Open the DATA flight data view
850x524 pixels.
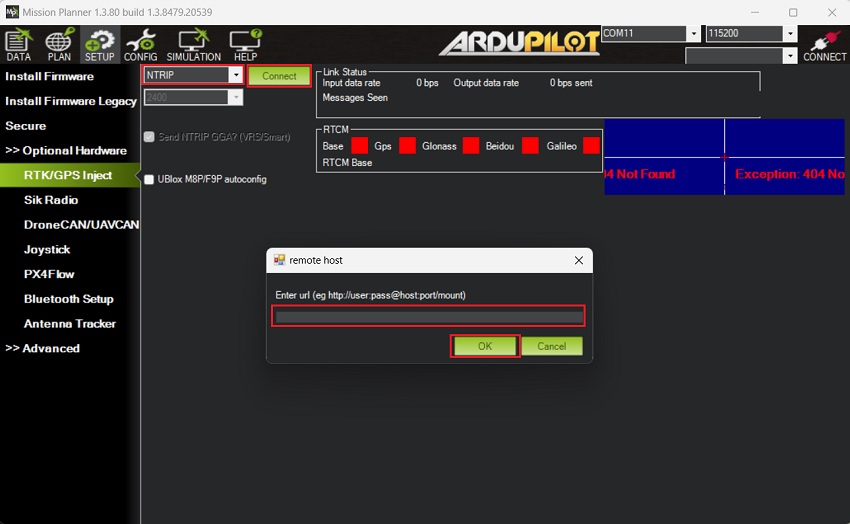(19, 45)
